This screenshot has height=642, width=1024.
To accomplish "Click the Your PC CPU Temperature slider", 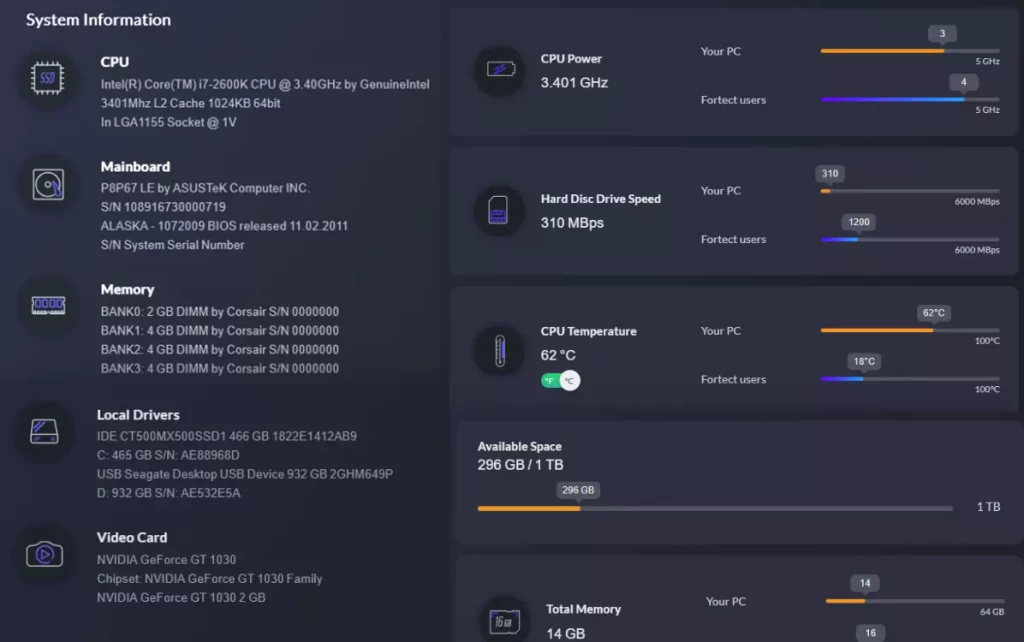I will pos(910,330).
